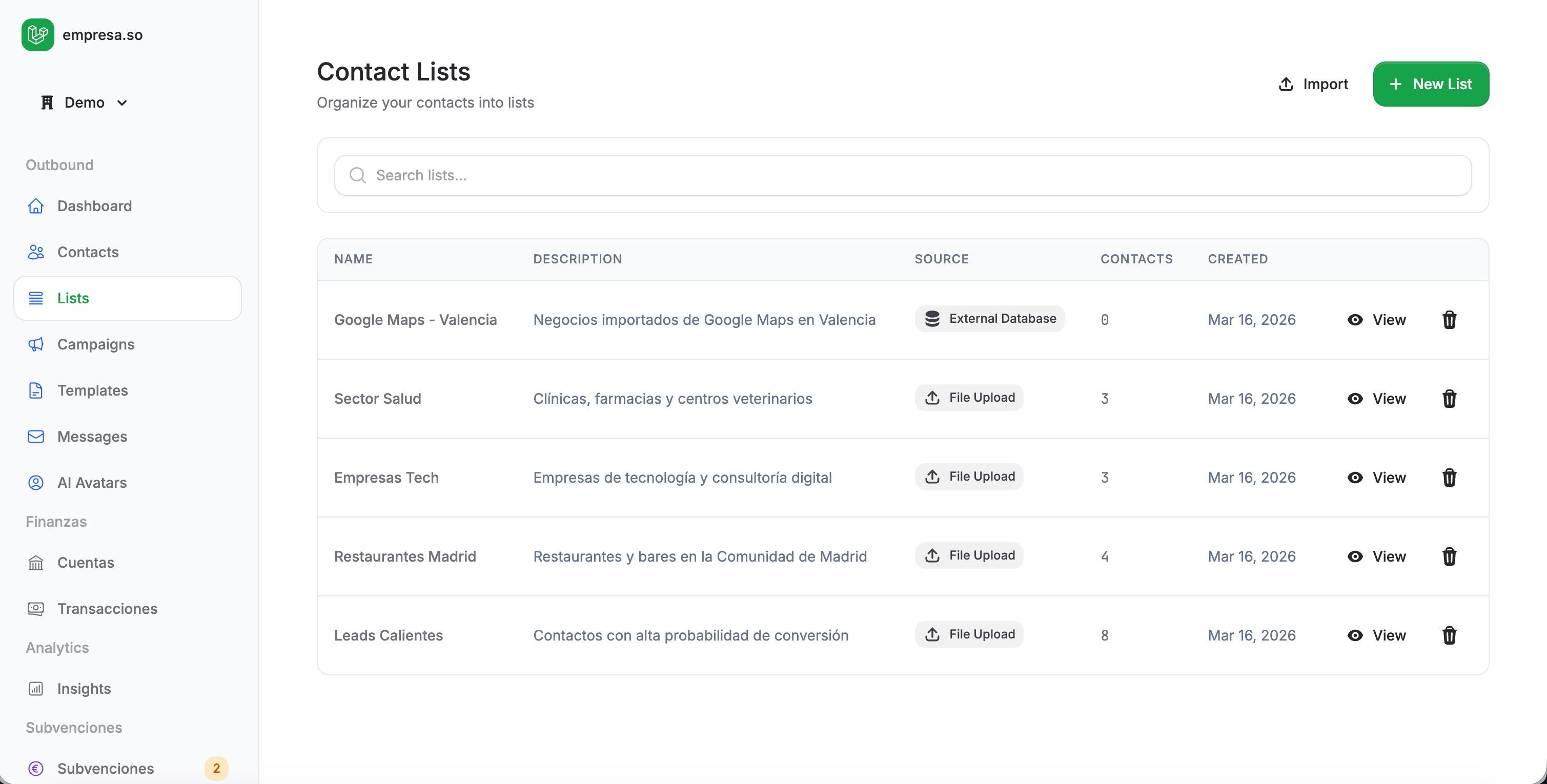This screenshot has height=784, width=1547.
Task: Click trash icon for Sector Salud
Action: [x=1449, y=399]
